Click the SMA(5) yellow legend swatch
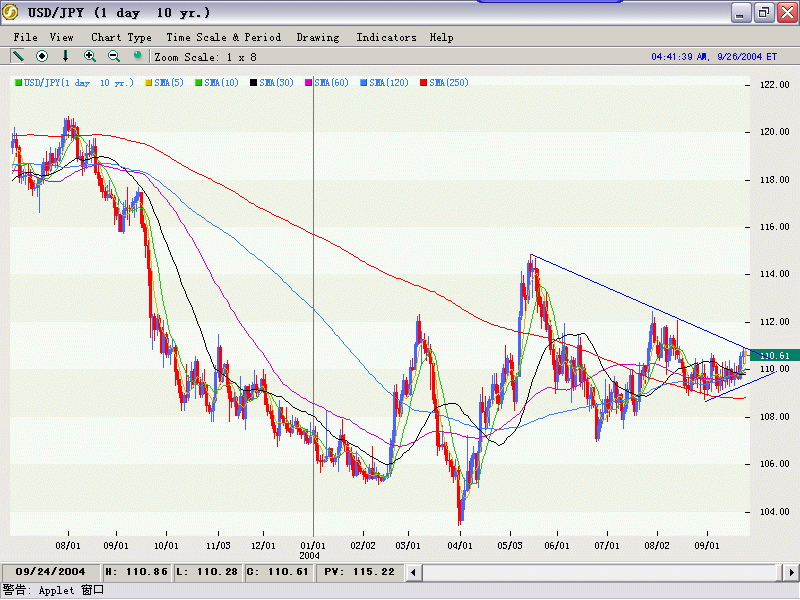Image resolution: width=800 pixels, height=600 pixels. [x=149, y=82]
